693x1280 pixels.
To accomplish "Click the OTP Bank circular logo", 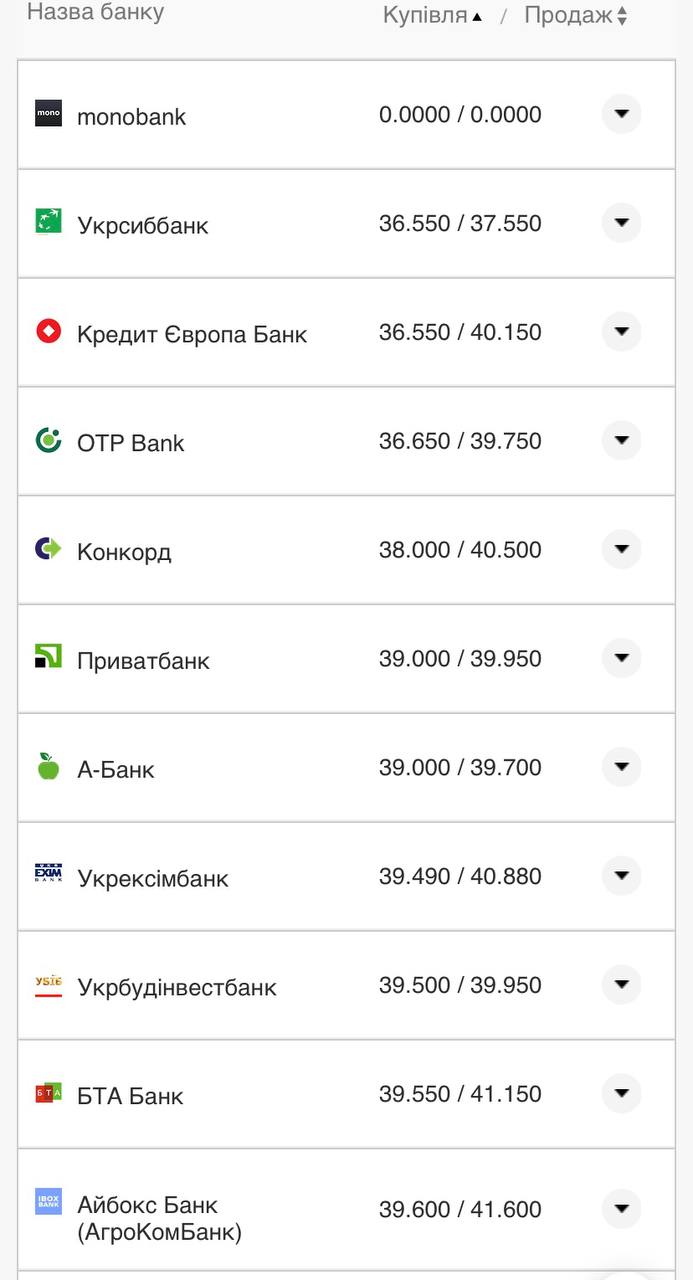I will 47,441.
